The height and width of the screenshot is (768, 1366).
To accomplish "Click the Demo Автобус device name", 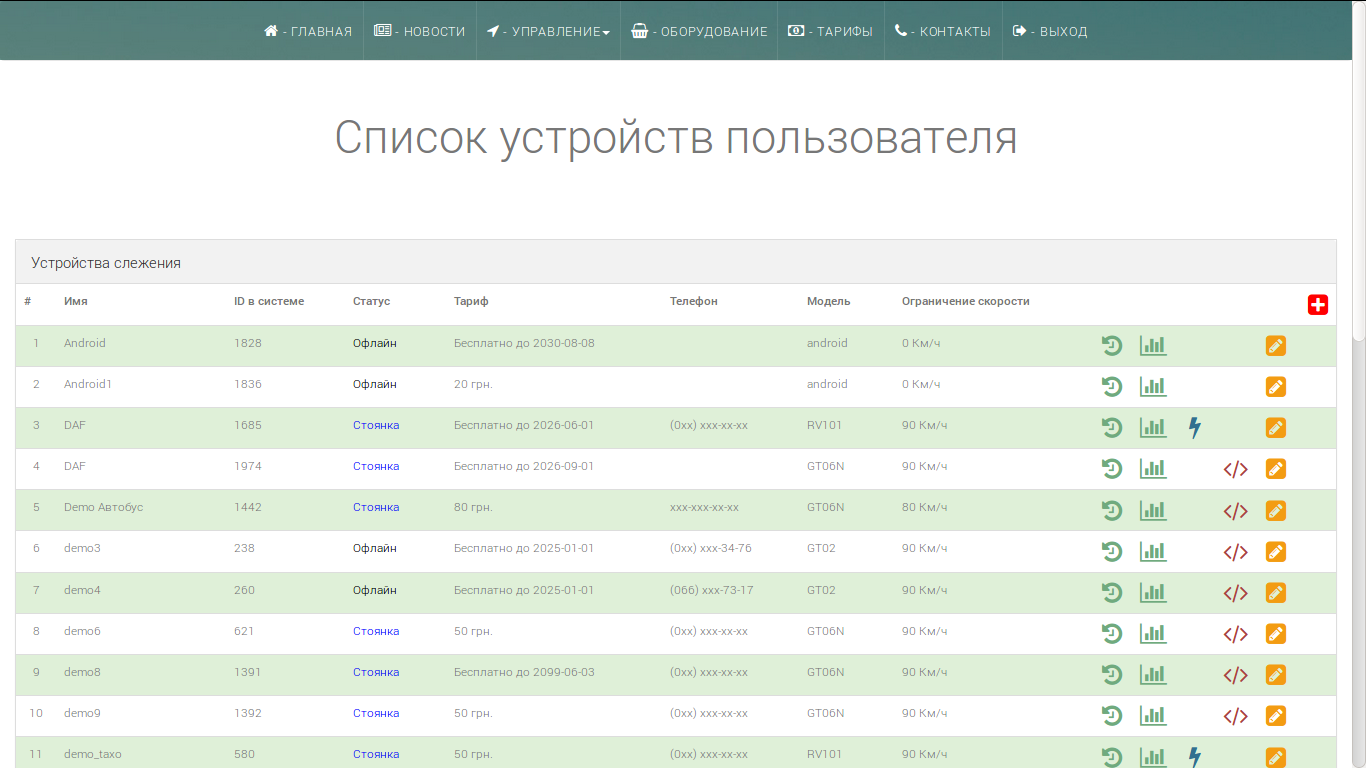I will 104,507.
